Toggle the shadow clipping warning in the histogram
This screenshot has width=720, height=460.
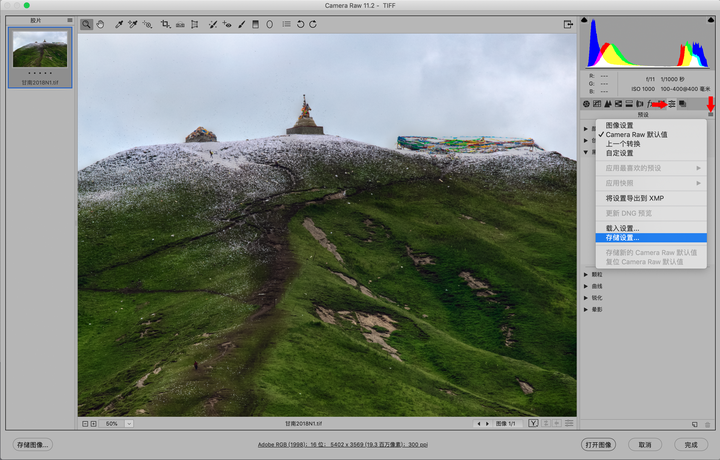[x=584, y=20]
